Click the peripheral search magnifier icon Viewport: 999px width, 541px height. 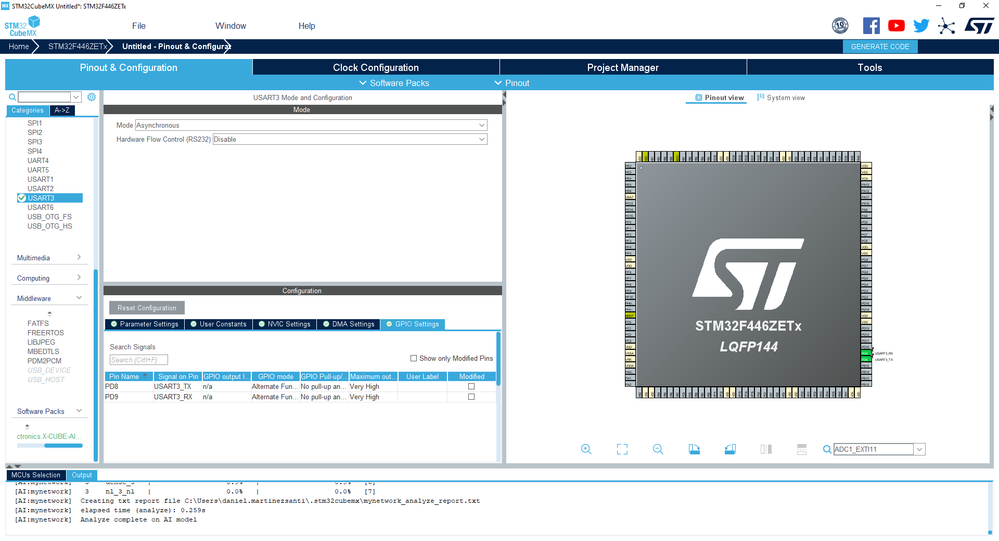(x=12, y=97)
